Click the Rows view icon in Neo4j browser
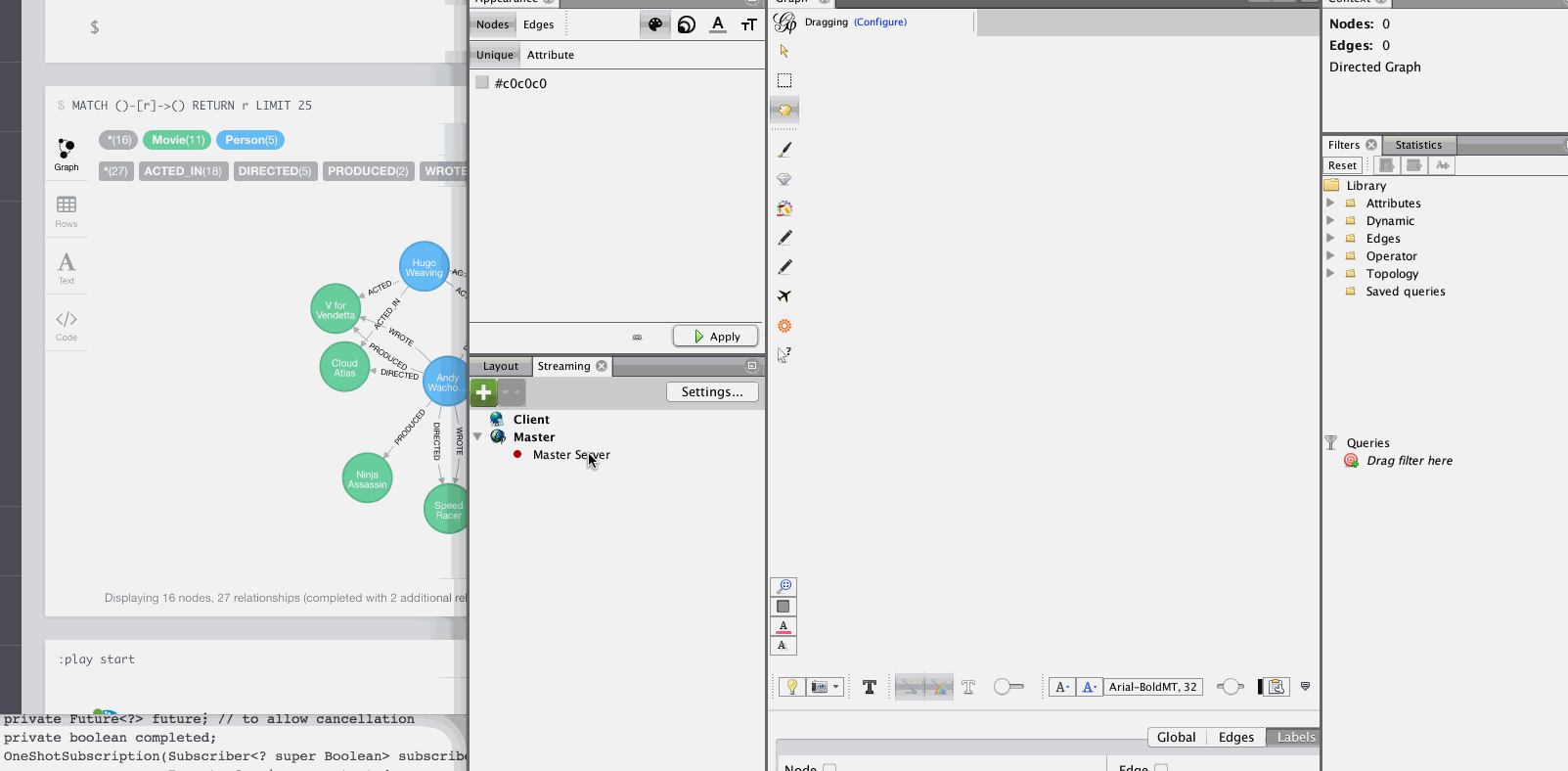1568x771 pixels. pyautogui.click(x=67, y=211)
